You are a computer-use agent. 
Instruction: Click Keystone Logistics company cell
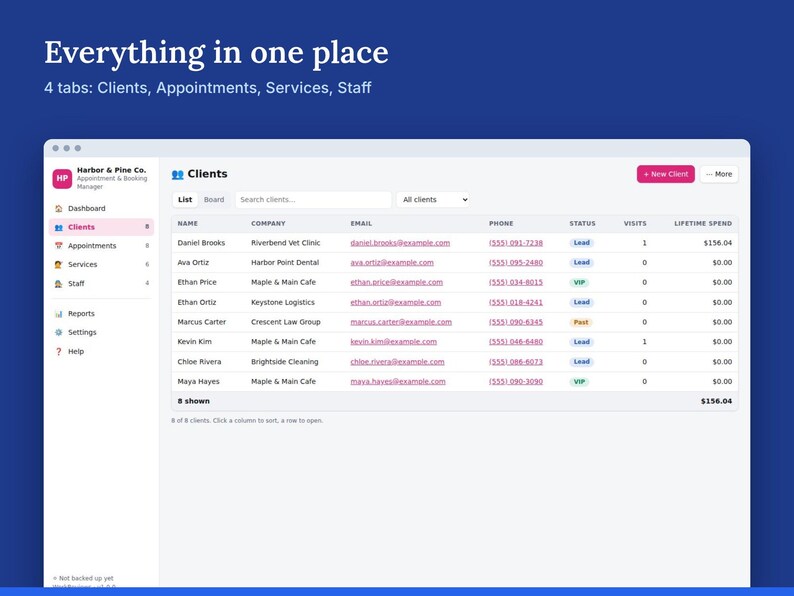tap(283, 302)
